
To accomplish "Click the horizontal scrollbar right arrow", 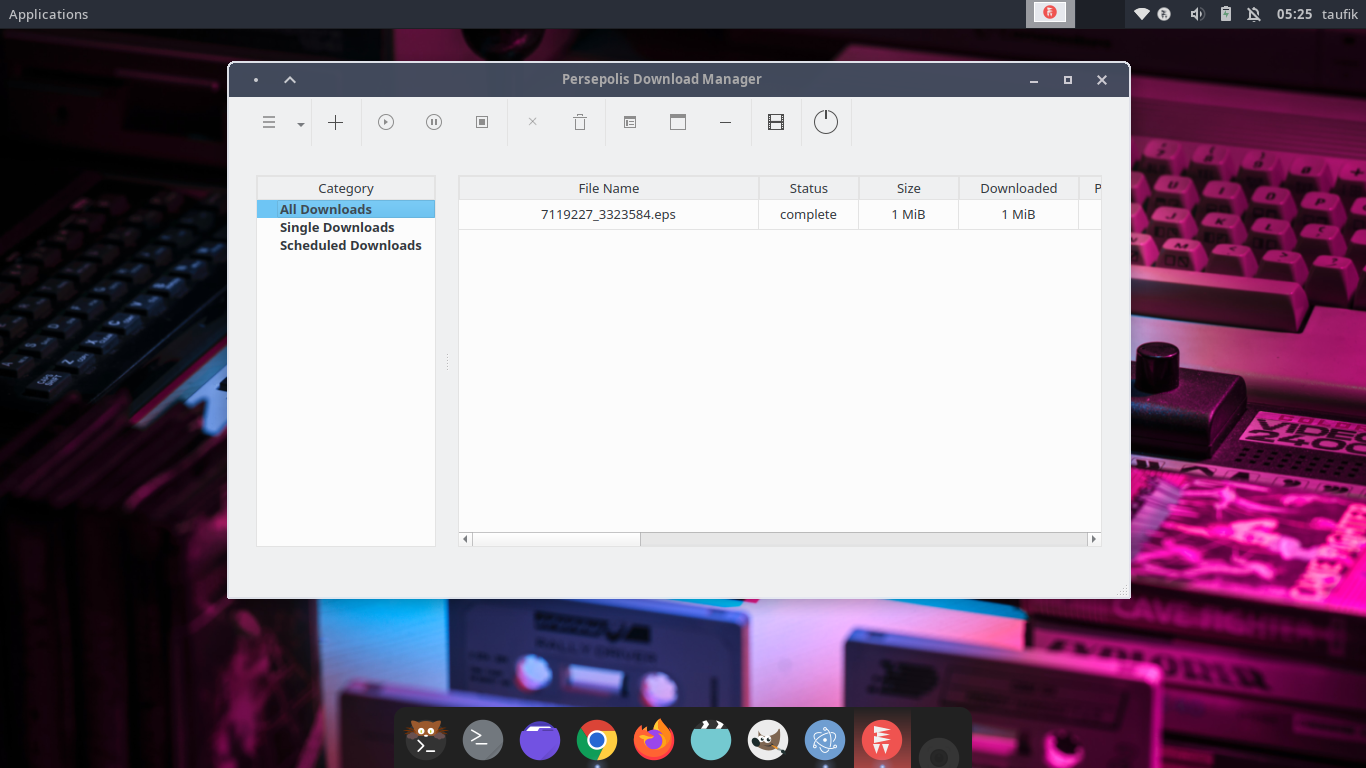I will coord(1093,538).
